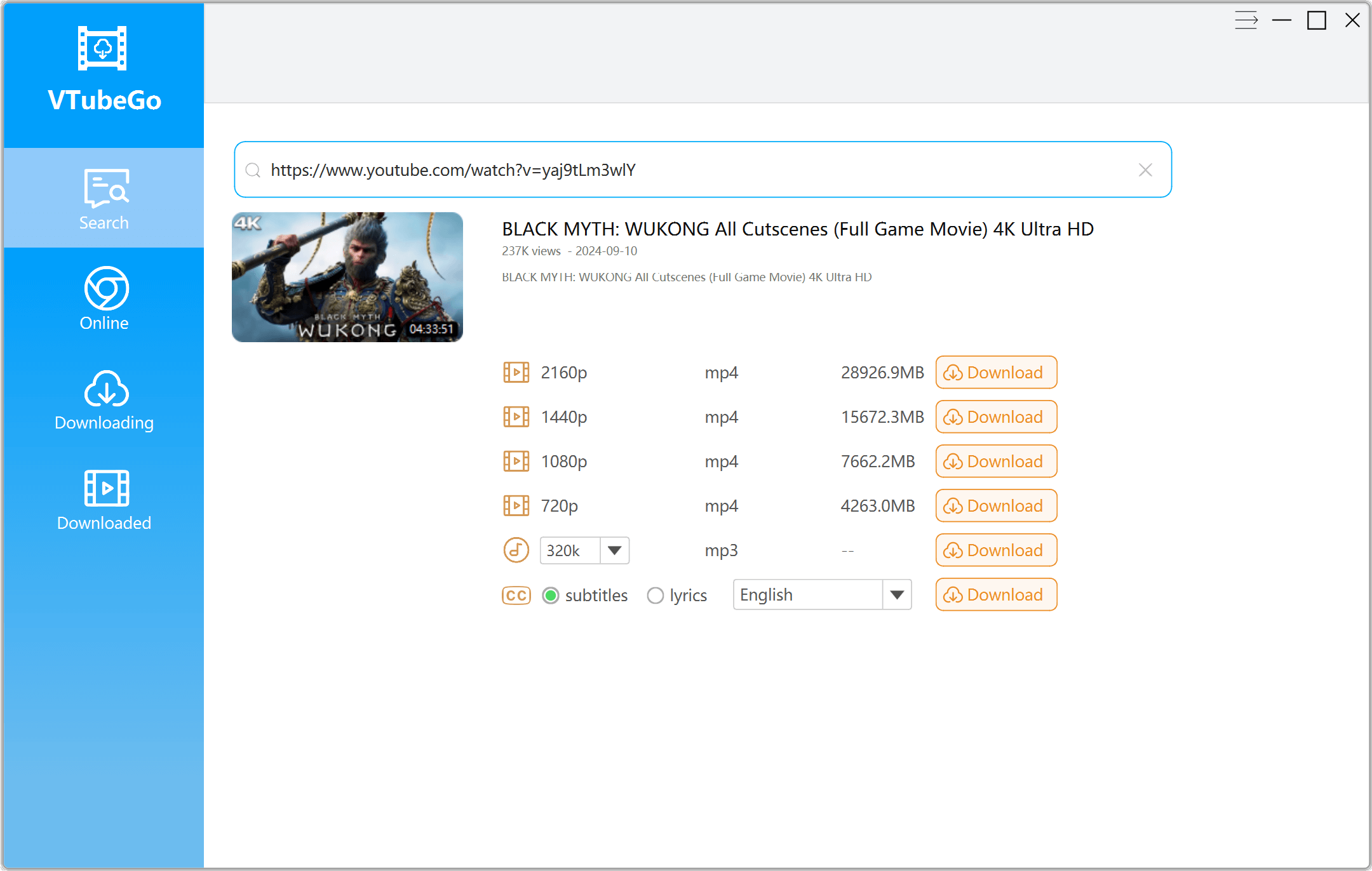Click the CC subtitles icon
1372x871 pixels.
pos(516,595)
